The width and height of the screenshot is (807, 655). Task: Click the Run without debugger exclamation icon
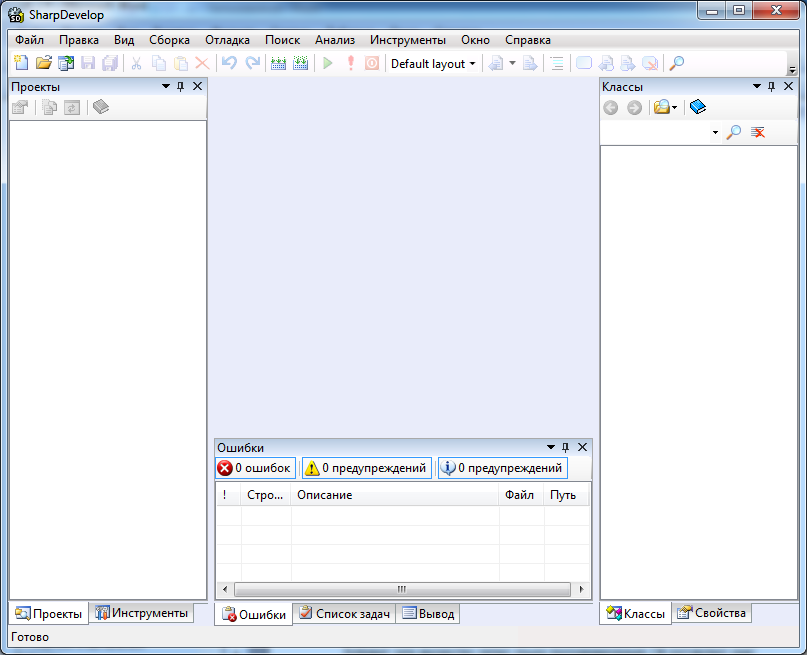tap(350, 63)
